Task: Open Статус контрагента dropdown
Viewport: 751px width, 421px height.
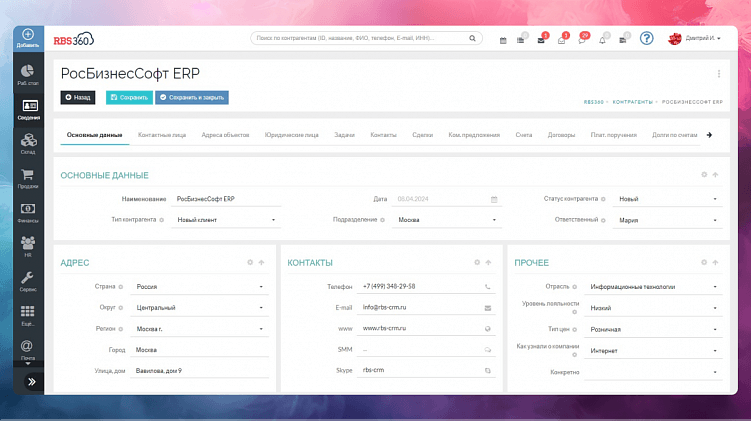Action: [668, 199]
